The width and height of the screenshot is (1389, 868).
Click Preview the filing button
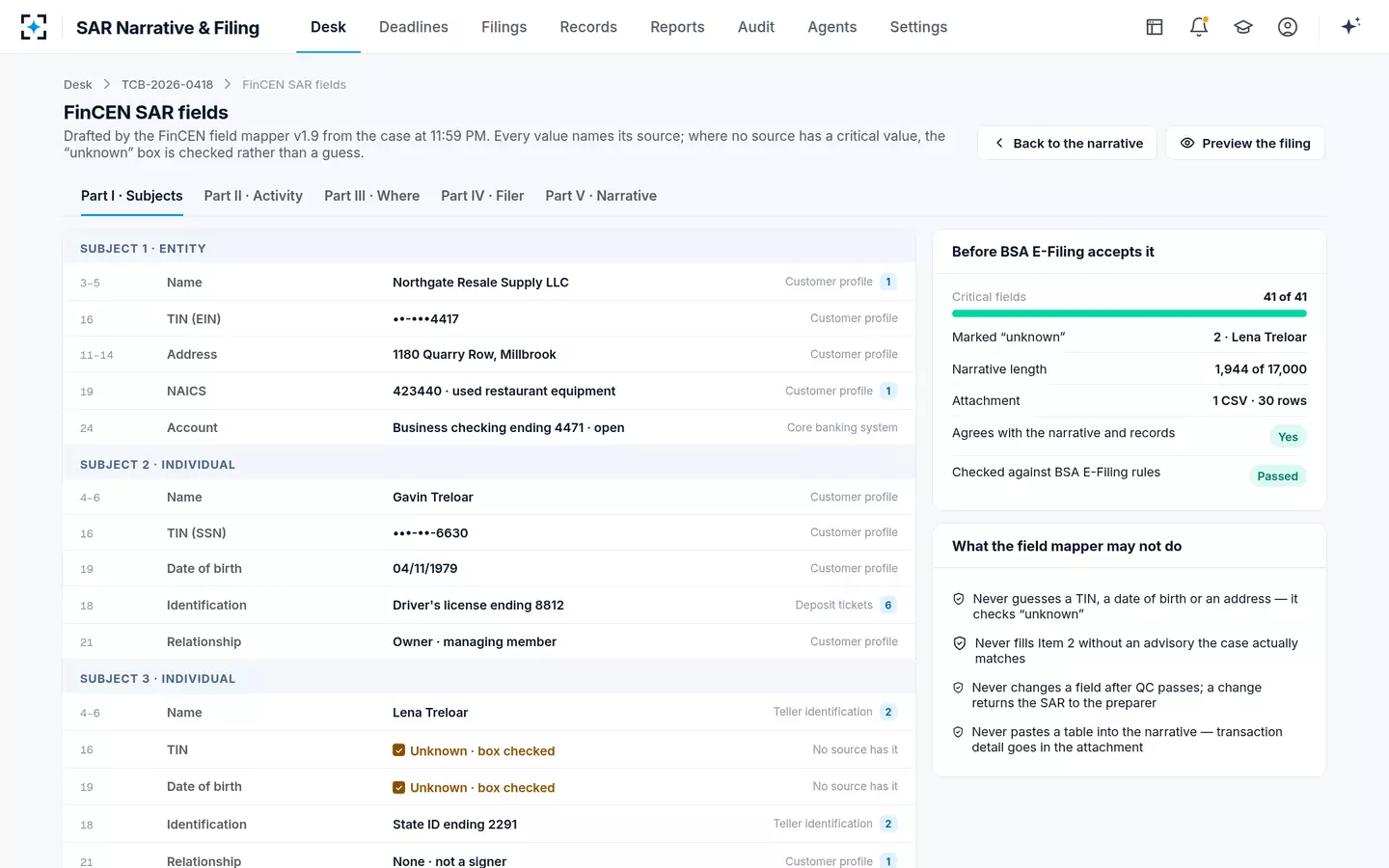point(1245,143)
